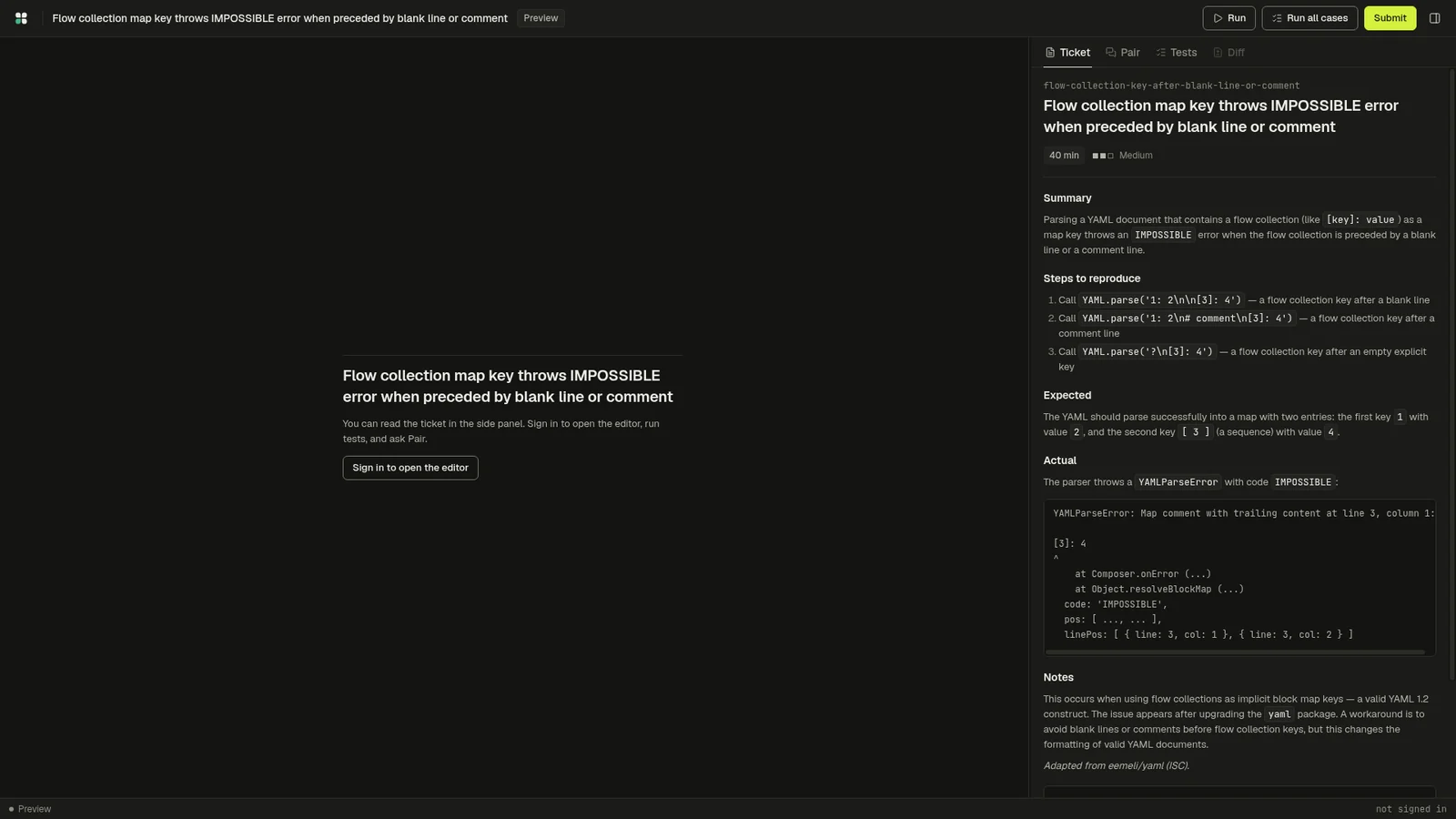The width and height of the screenshot is (1456, 819).
Task: Click the code YAML.parse('?\n[3]: 4')
Action: pyautogui.click(x=1148, y=351)
